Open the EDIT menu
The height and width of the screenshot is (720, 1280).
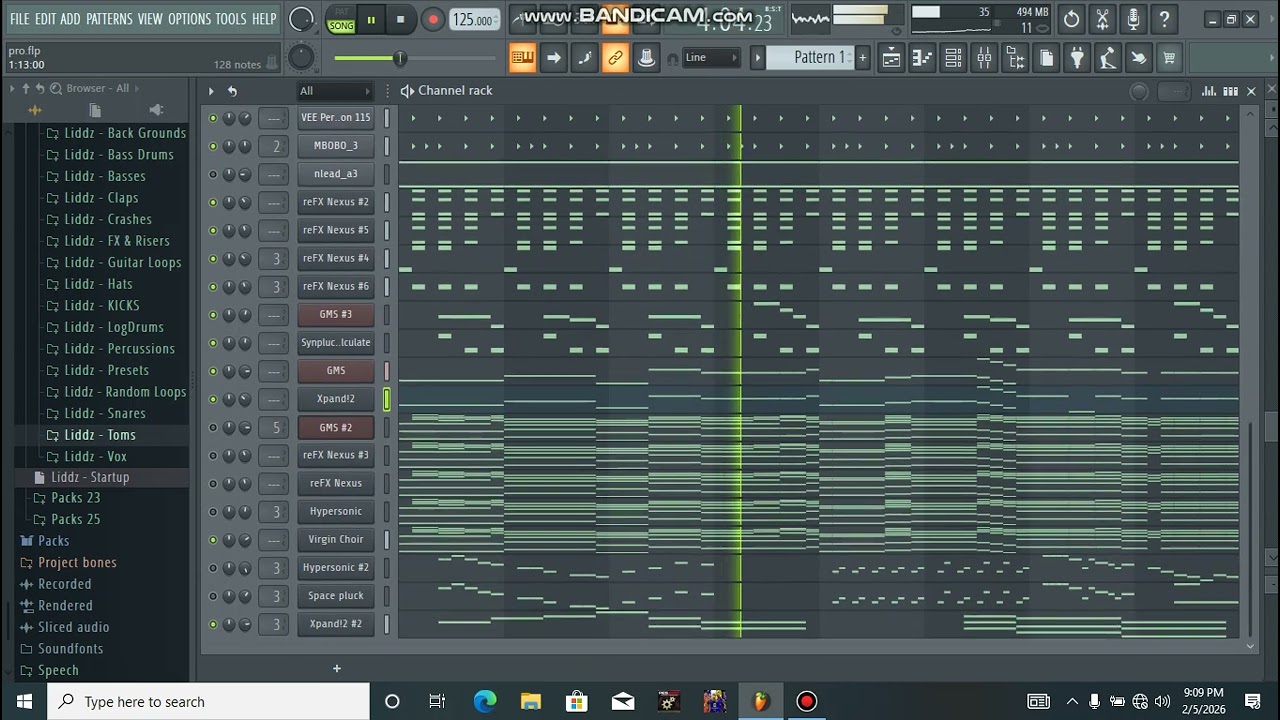tap(45, 19)
